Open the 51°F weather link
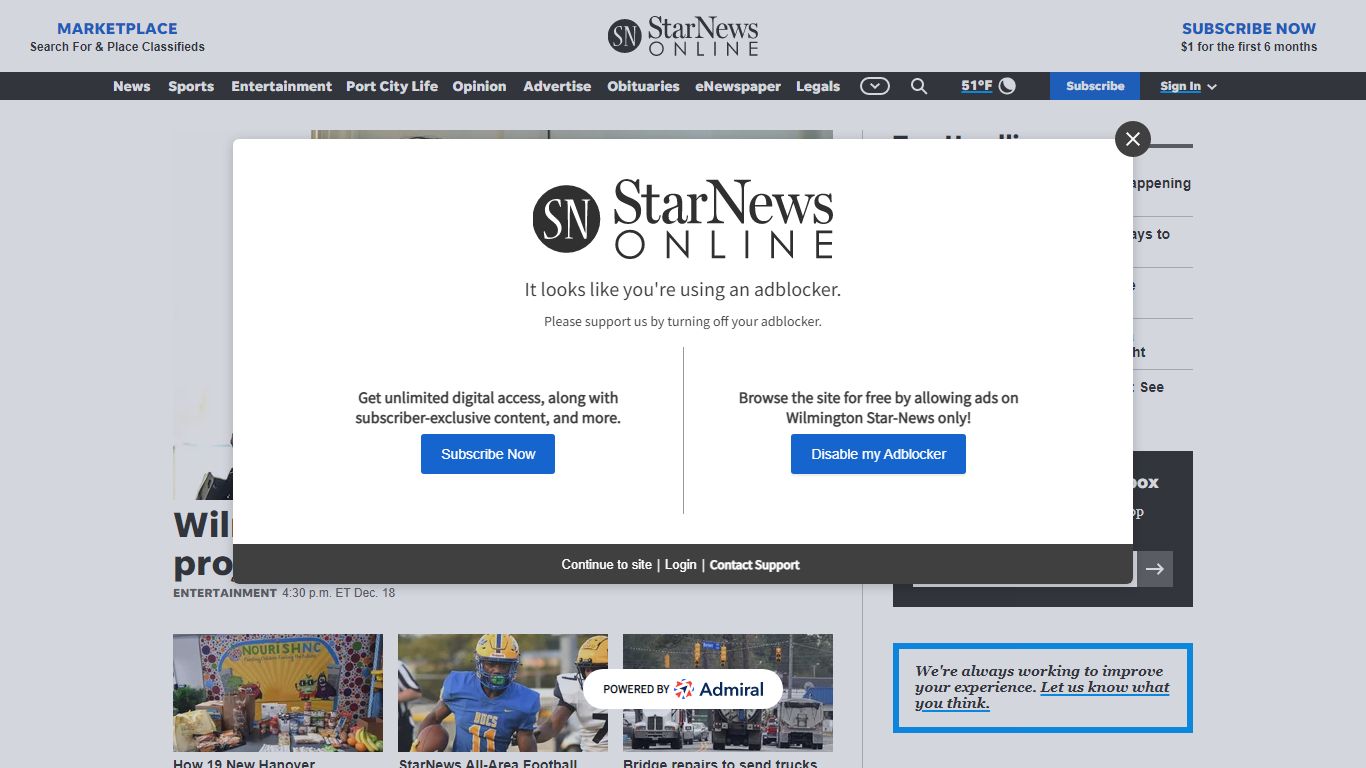Image resolution: width=1366 pixels, height=768 pixels. click(976, 86)
